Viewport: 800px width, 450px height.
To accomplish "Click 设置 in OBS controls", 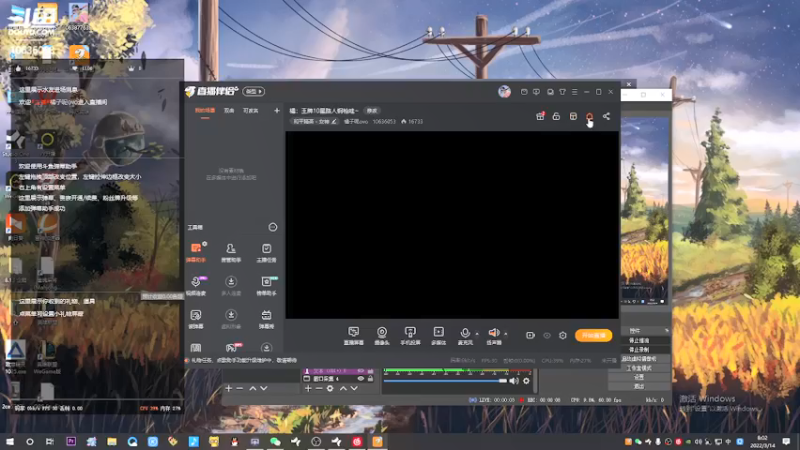I will tap(639, 377).
